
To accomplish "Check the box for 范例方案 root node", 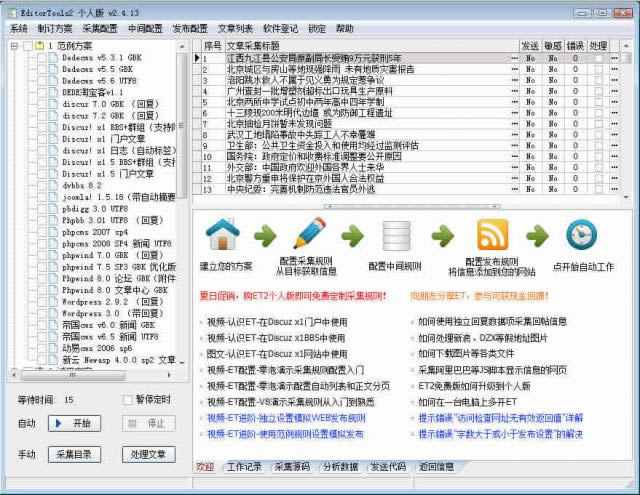I will (28, 46).
